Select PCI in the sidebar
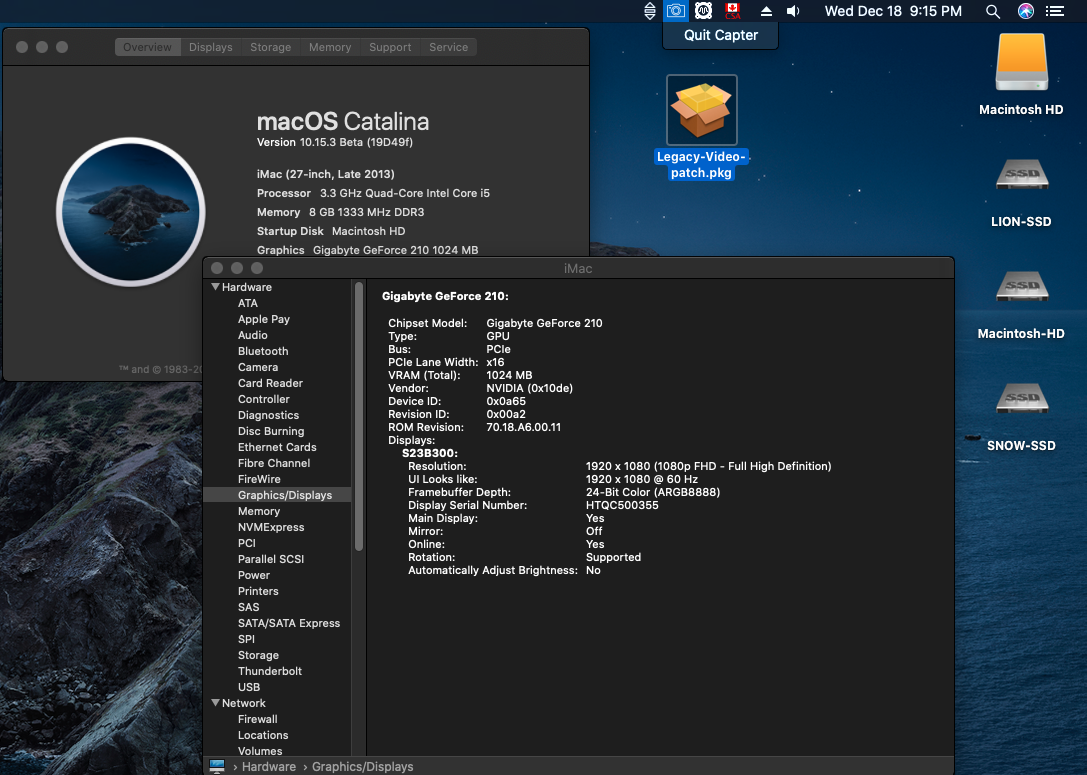This screenshot has height=775, width=1087. click(277, 543)
